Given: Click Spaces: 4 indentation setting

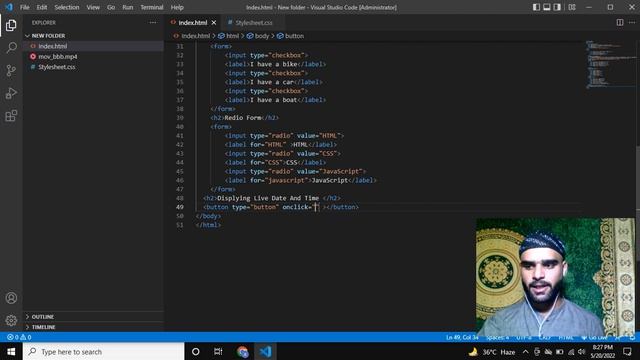Looking at the screenshot, I should 497,338.
